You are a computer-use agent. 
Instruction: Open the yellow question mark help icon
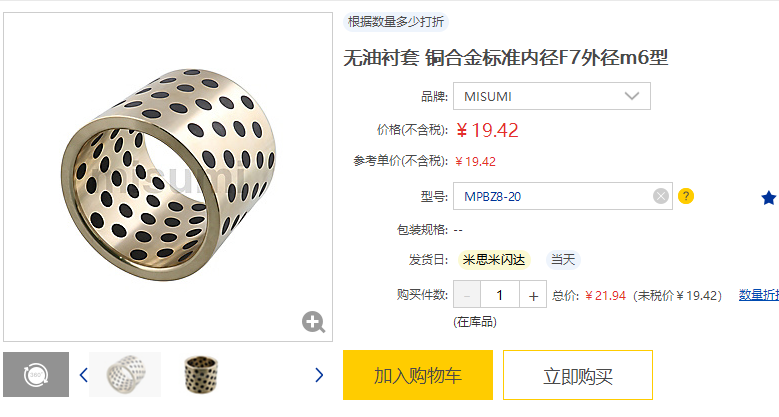coord(686,196)
